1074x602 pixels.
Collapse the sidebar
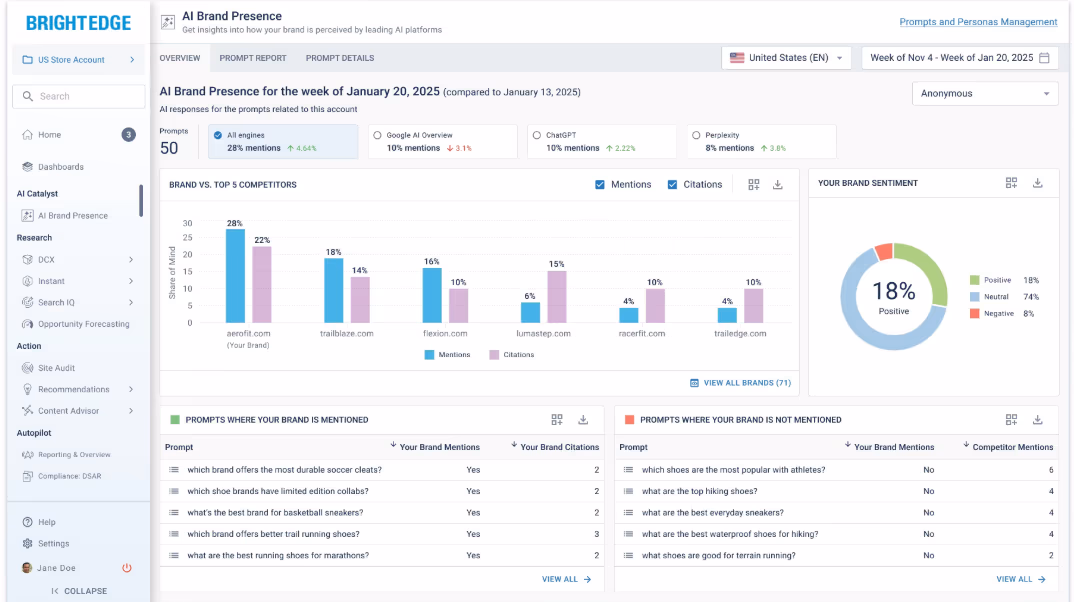[79, 591]
